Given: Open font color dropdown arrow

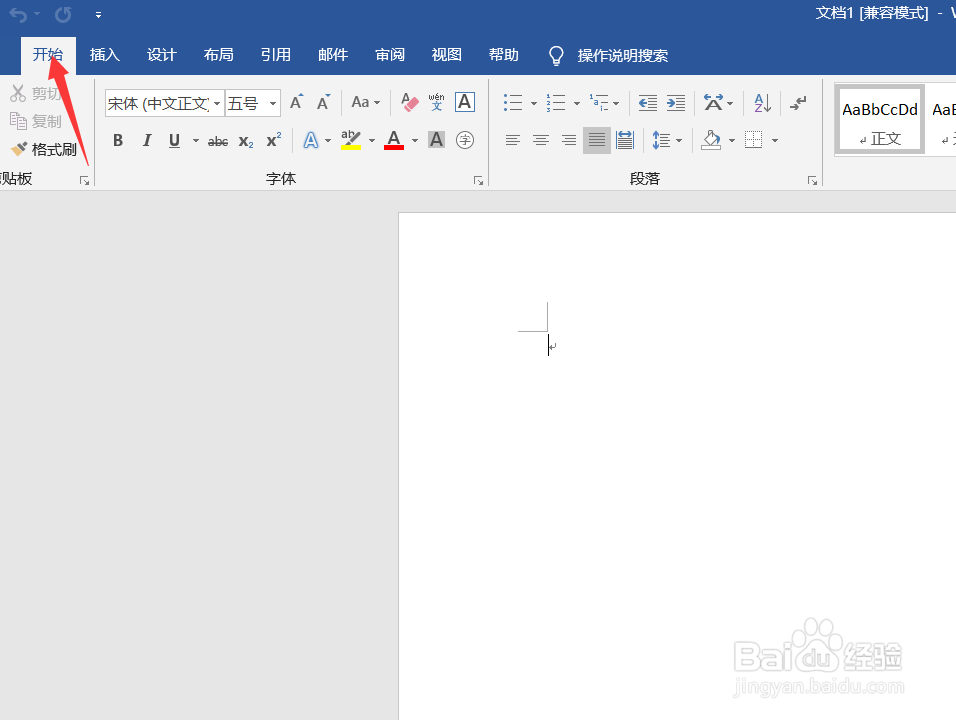Looking at the screenshot, I should click(x=415, y=141).
